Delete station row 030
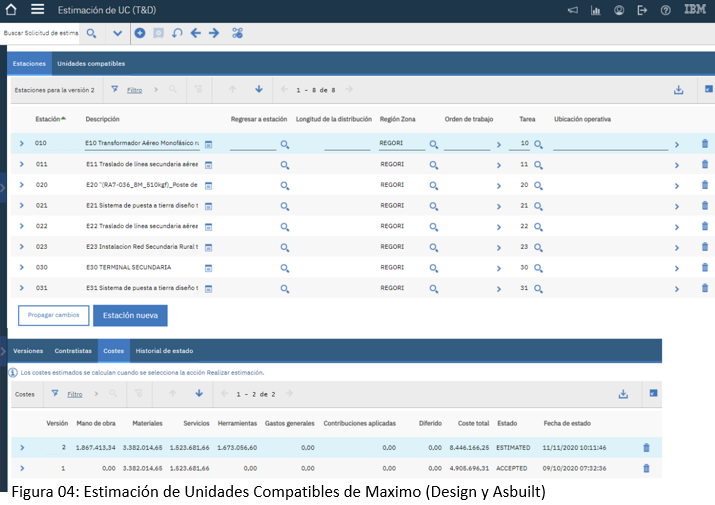Image resolution: width=715 pixels, height=505 pixels. [705, 267]
